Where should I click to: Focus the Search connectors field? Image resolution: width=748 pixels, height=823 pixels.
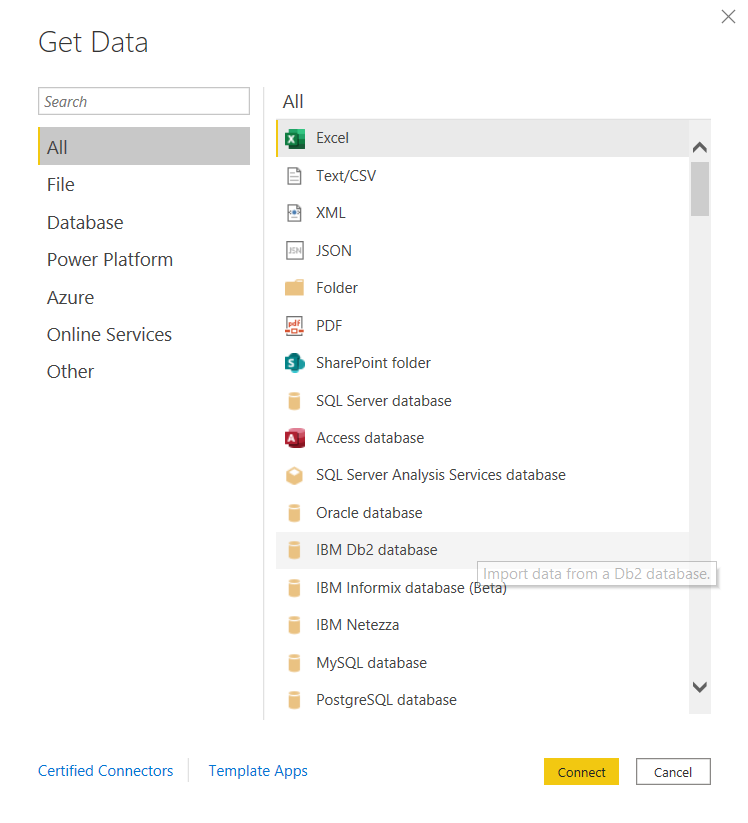(144, 101)
